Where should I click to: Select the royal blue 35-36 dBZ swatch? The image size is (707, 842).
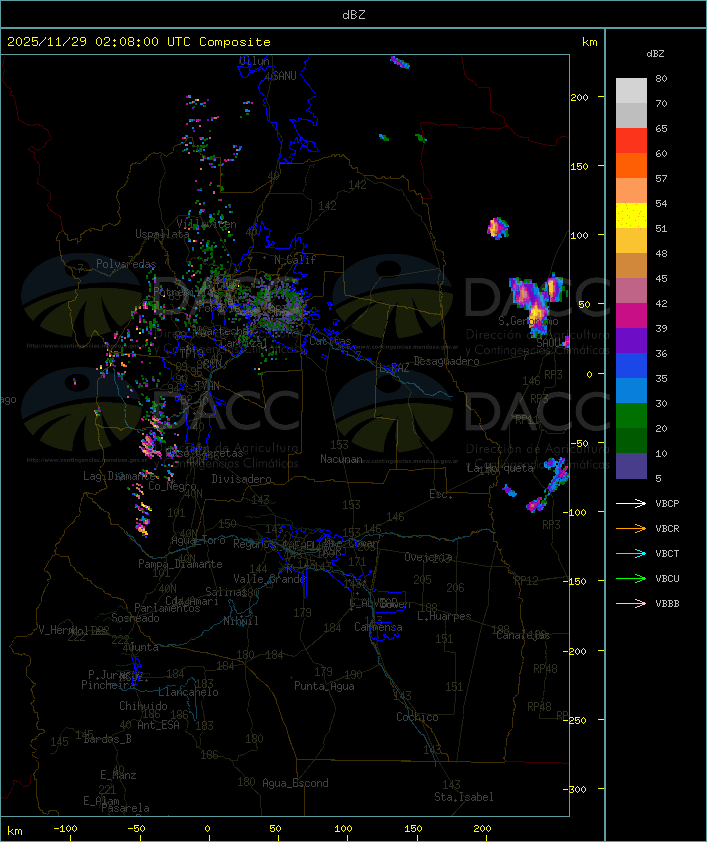[631, 366]
